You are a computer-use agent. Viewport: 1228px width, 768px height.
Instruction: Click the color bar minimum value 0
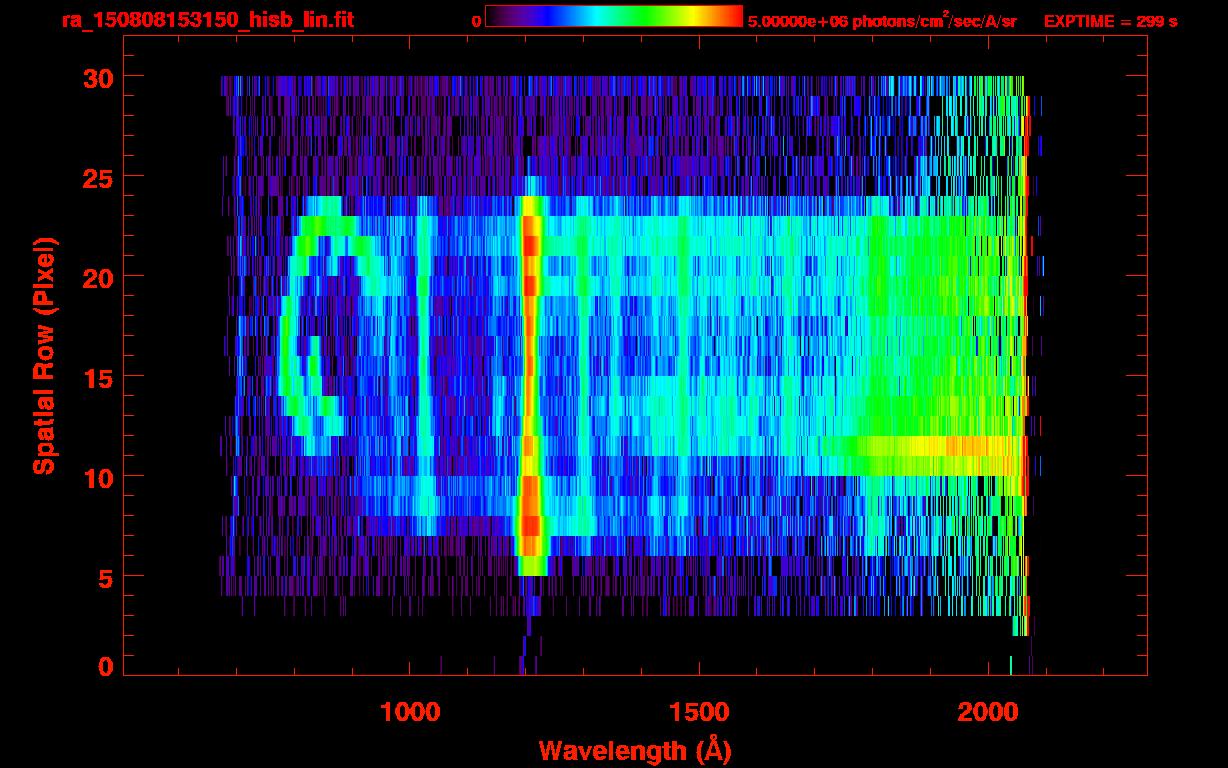coord(476,21)
